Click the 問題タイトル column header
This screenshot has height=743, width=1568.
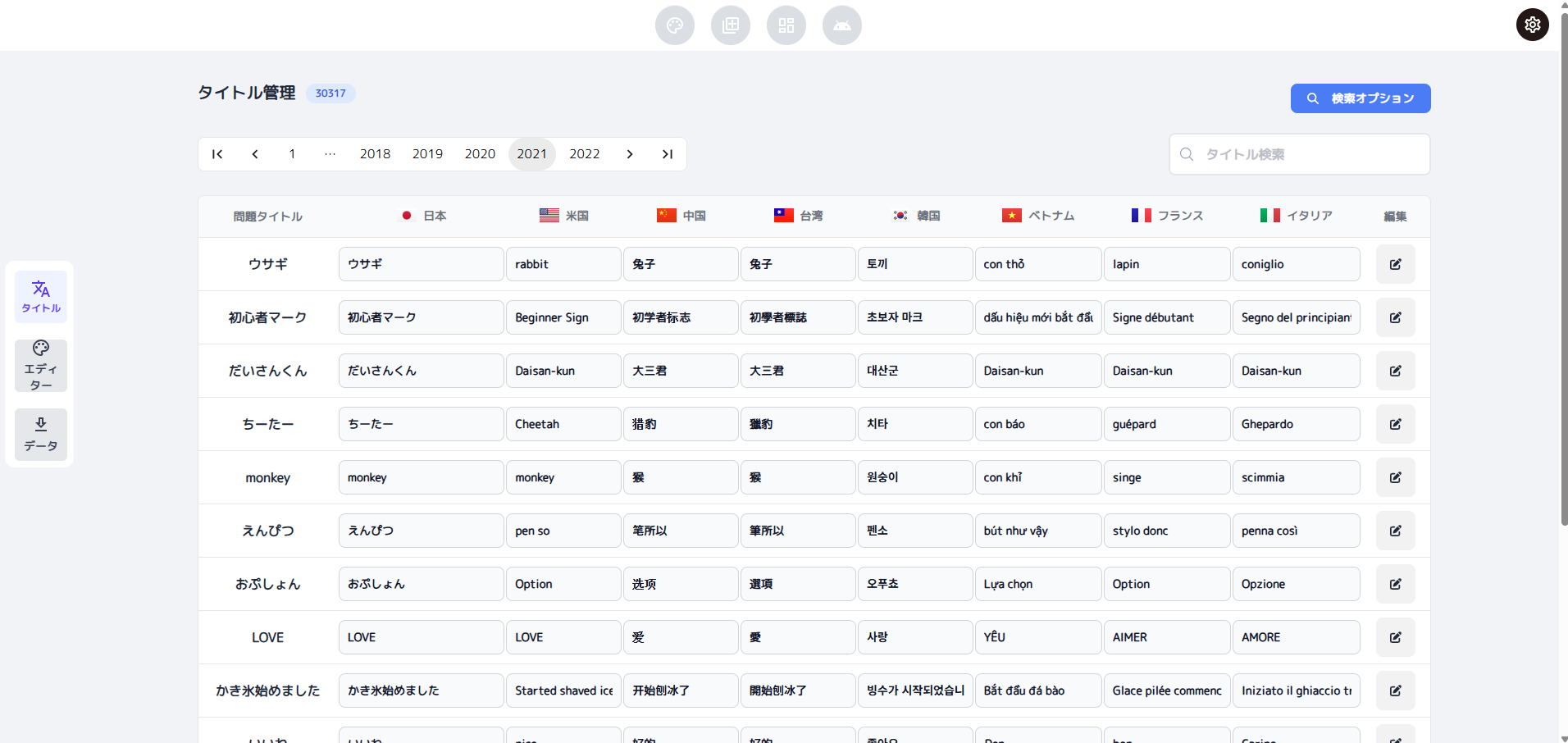pos(268,217)
